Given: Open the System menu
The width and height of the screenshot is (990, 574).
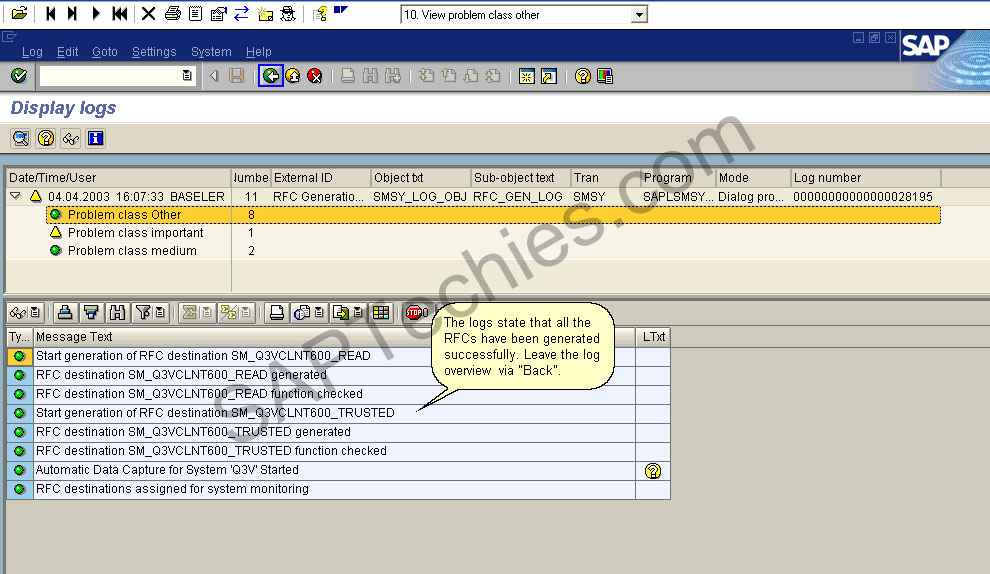Looking at the screenshot, I should point(211,52).
